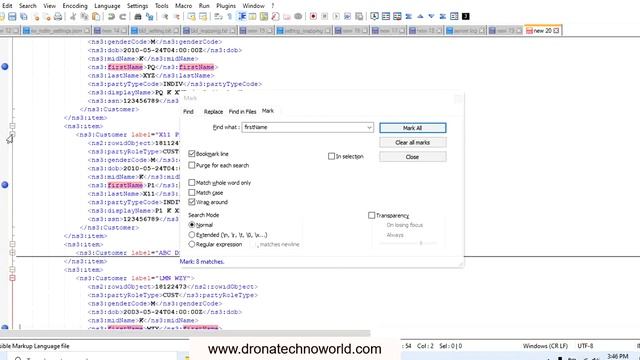Screen dimensions: 640x360
Task: Toggle synchronize horizontal scrolling icon
Action: (x=203, y=16)
